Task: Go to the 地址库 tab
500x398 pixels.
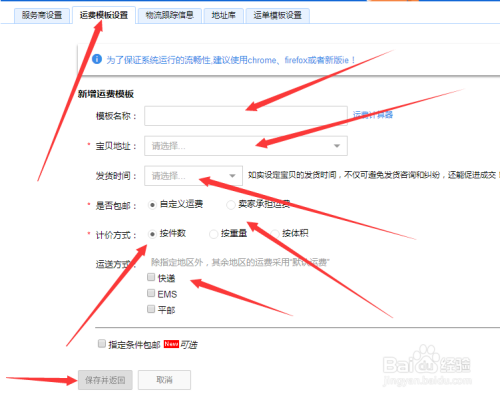Action: (223, 15)
